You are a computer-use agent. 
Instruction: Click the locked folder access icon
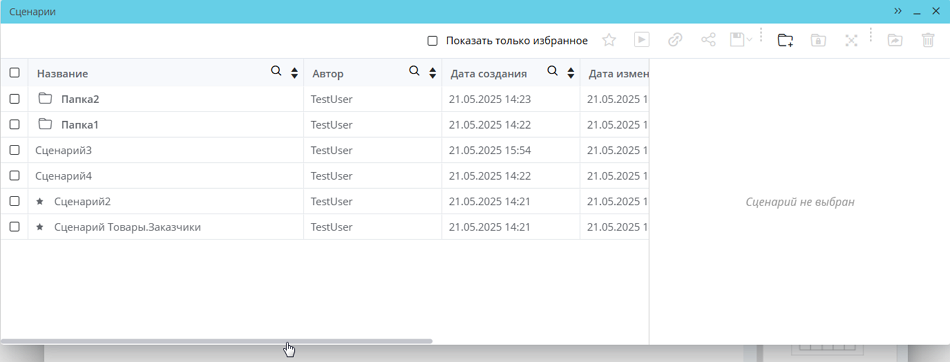click(819, 40)
